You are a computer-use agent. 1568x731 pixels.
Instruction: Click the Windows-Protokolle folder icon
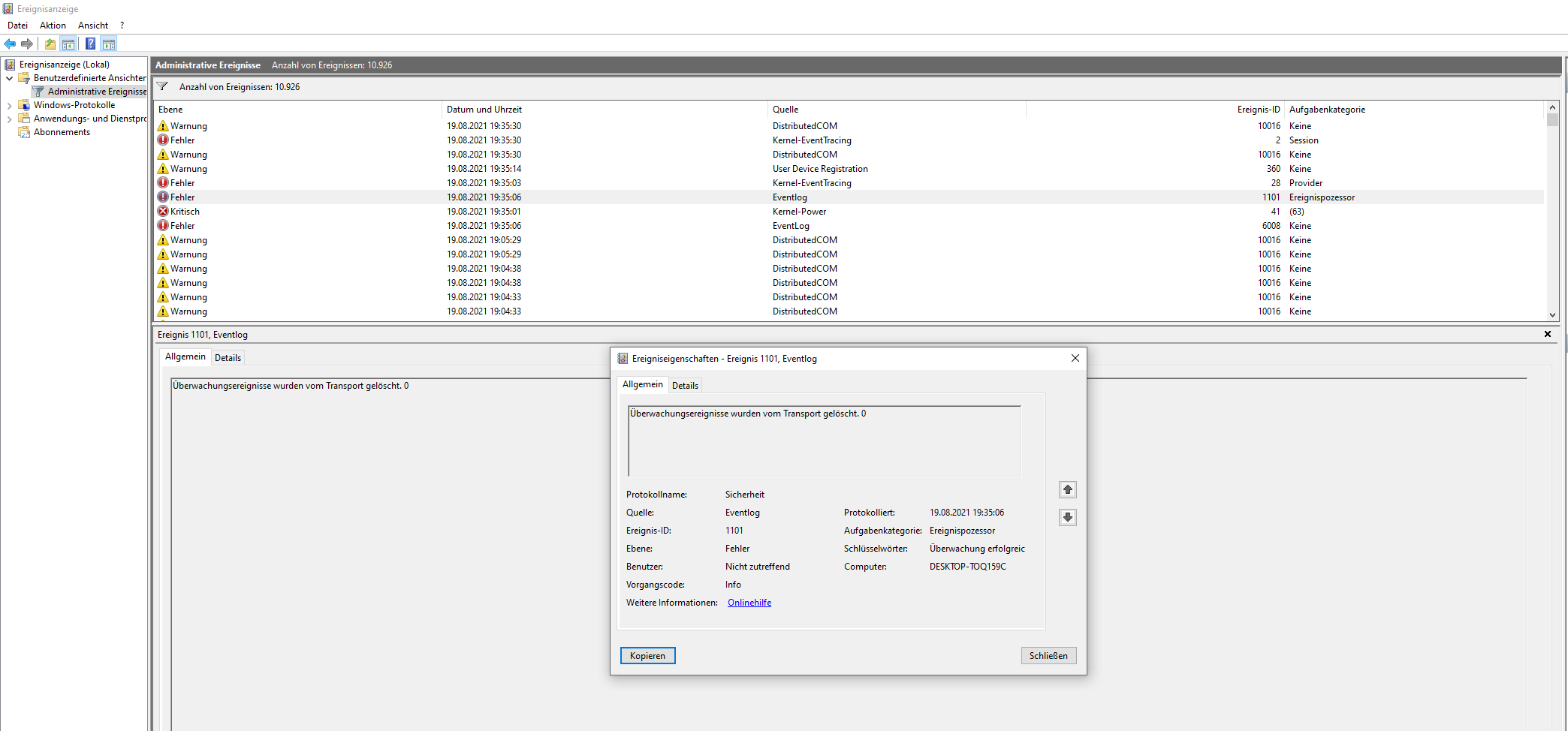tap(24, 105)
